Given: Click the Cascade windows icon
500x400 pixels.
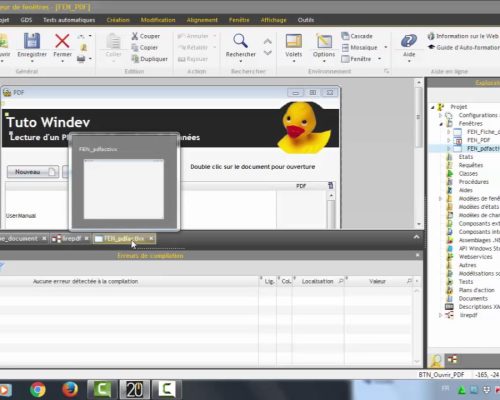Looking at the screenshot, I should coord(345,36).
